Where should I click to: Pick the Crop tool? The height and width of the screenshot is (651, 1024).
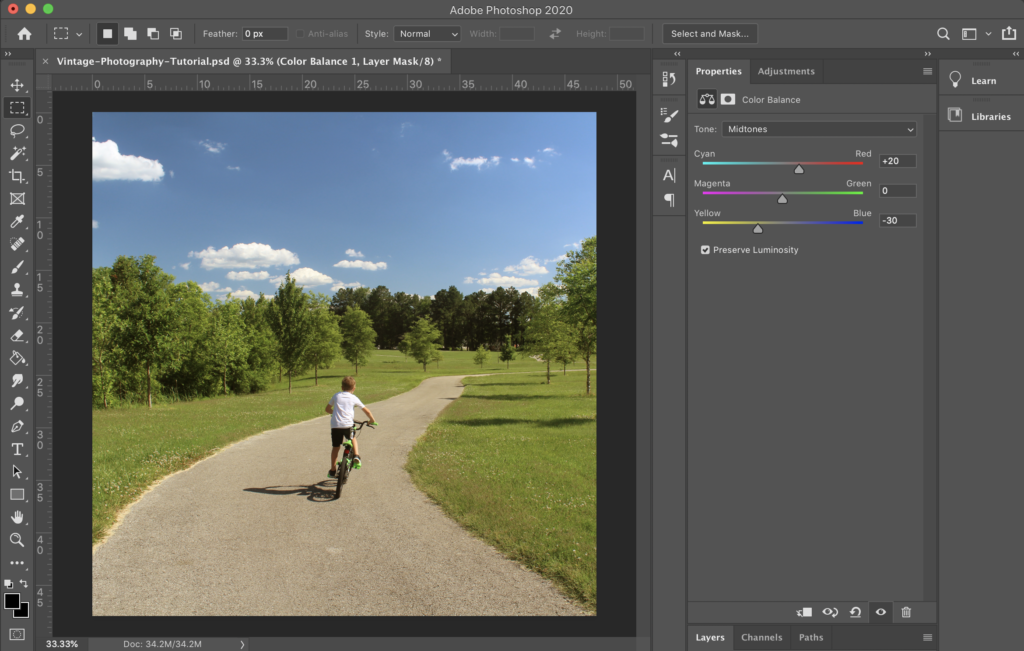[17, 176]
